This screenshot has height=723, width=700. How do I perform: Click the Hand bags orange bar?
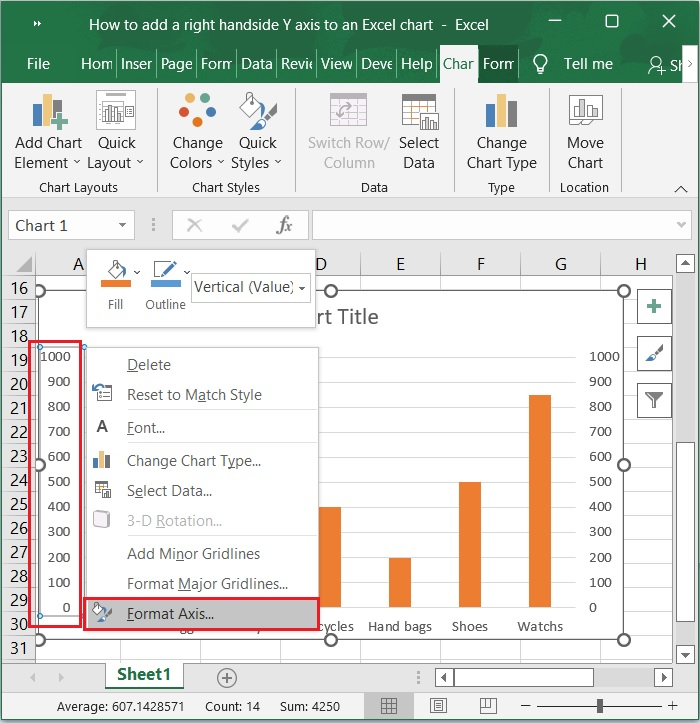[x=399, y=582]
